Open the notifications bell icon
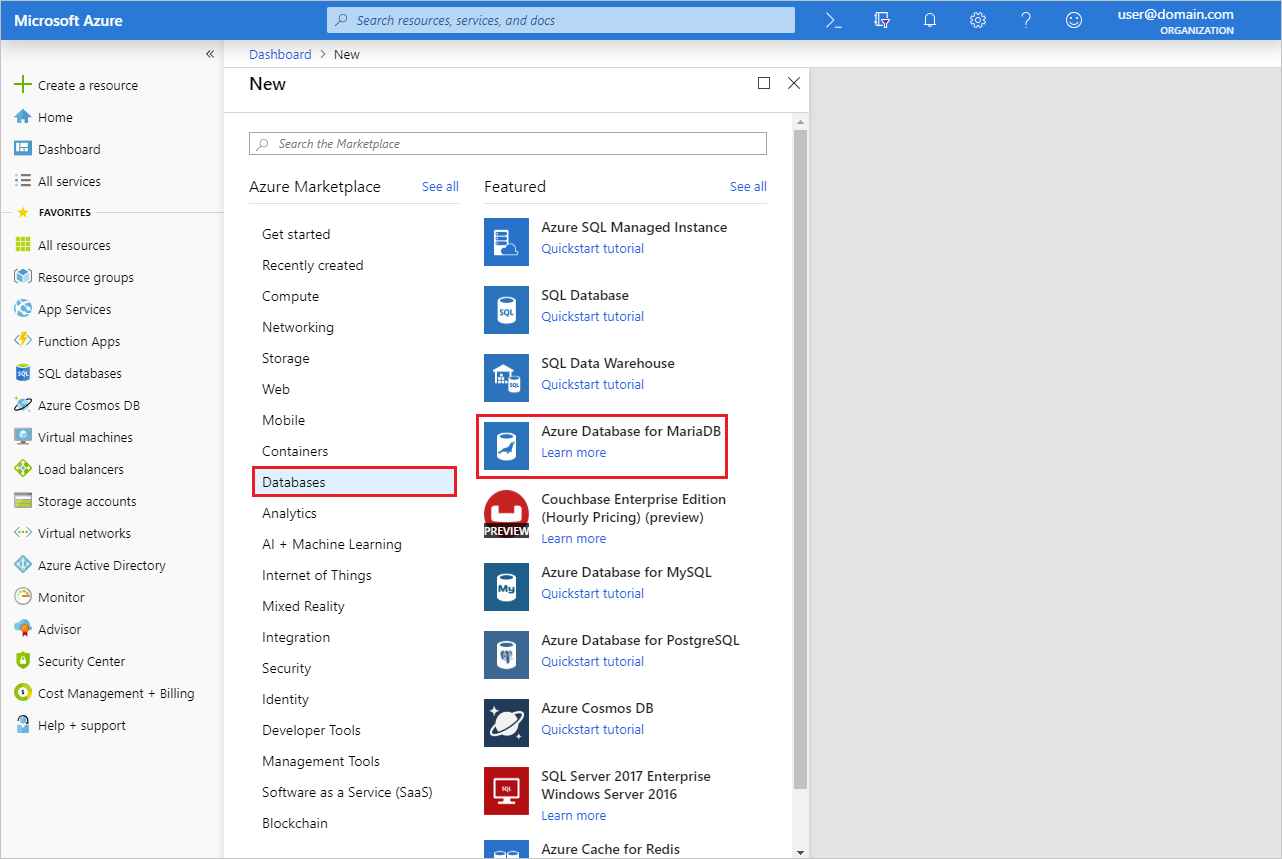Viewport: 1282px width, 859px height. (929, 19)
